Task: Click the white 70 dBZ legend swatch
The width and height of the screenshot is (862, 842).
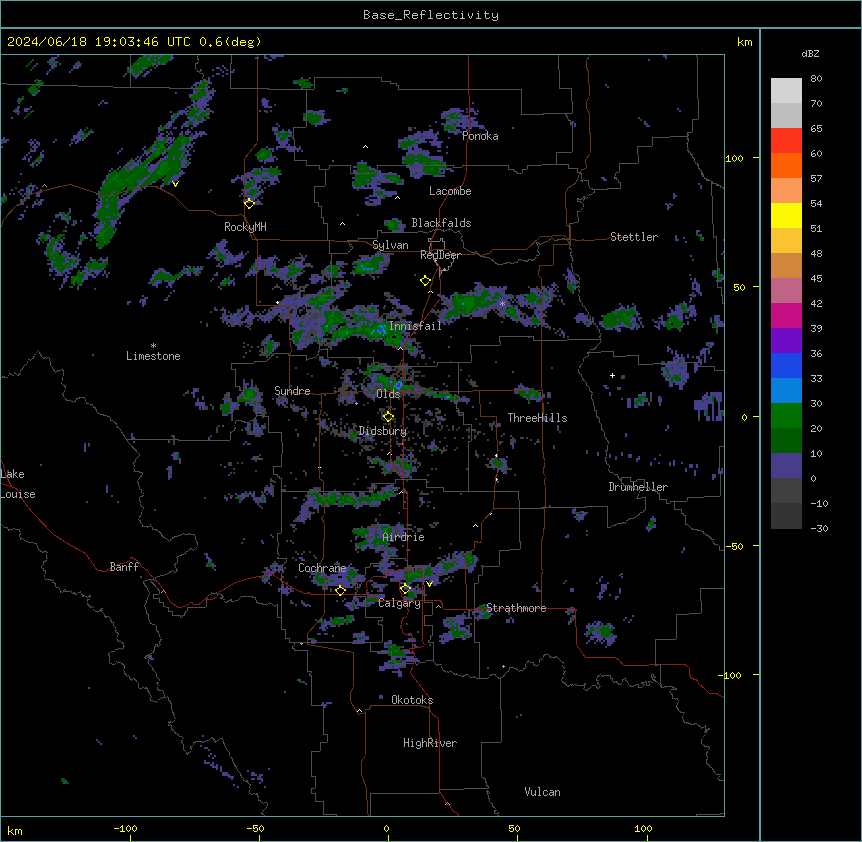Action: point(786,91)
